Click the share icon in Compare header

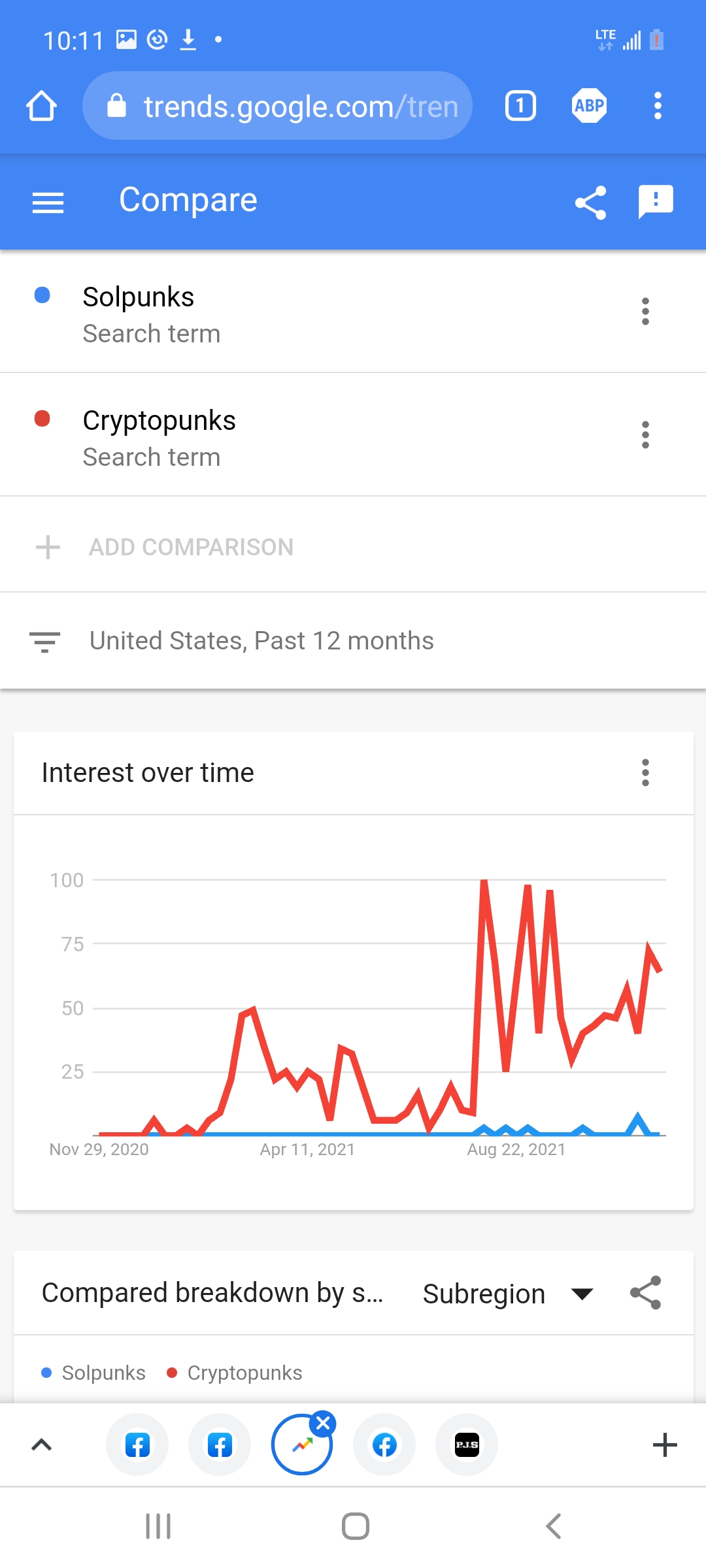(x=590, y=203)
